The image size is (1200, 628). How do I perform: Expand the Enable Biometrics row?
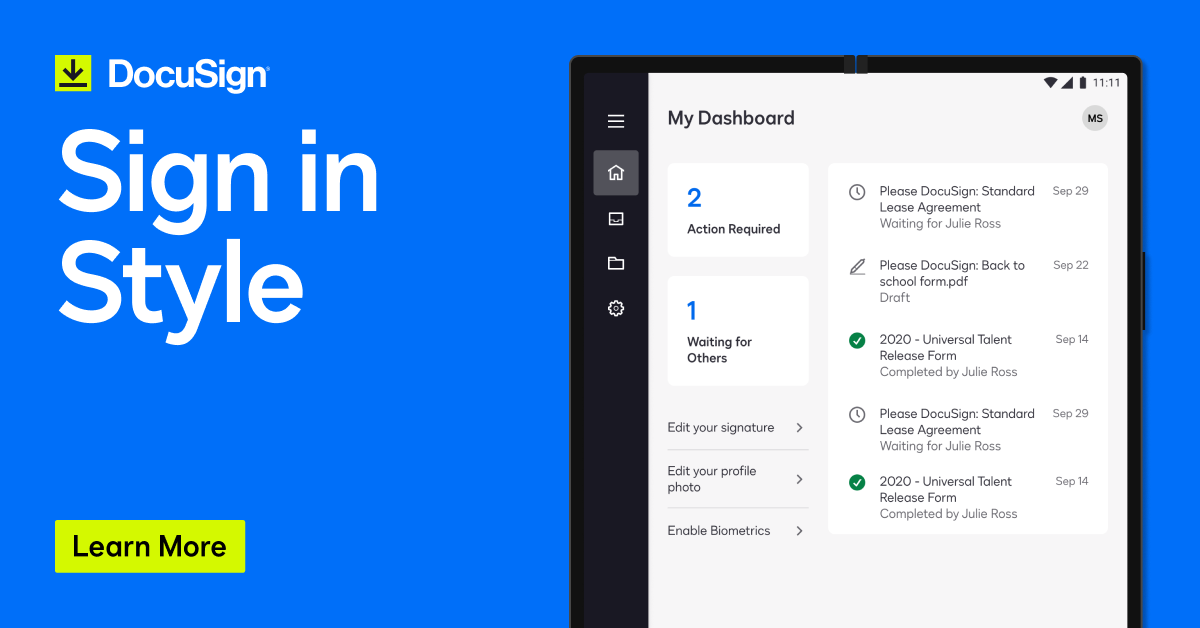pos(737,530)
